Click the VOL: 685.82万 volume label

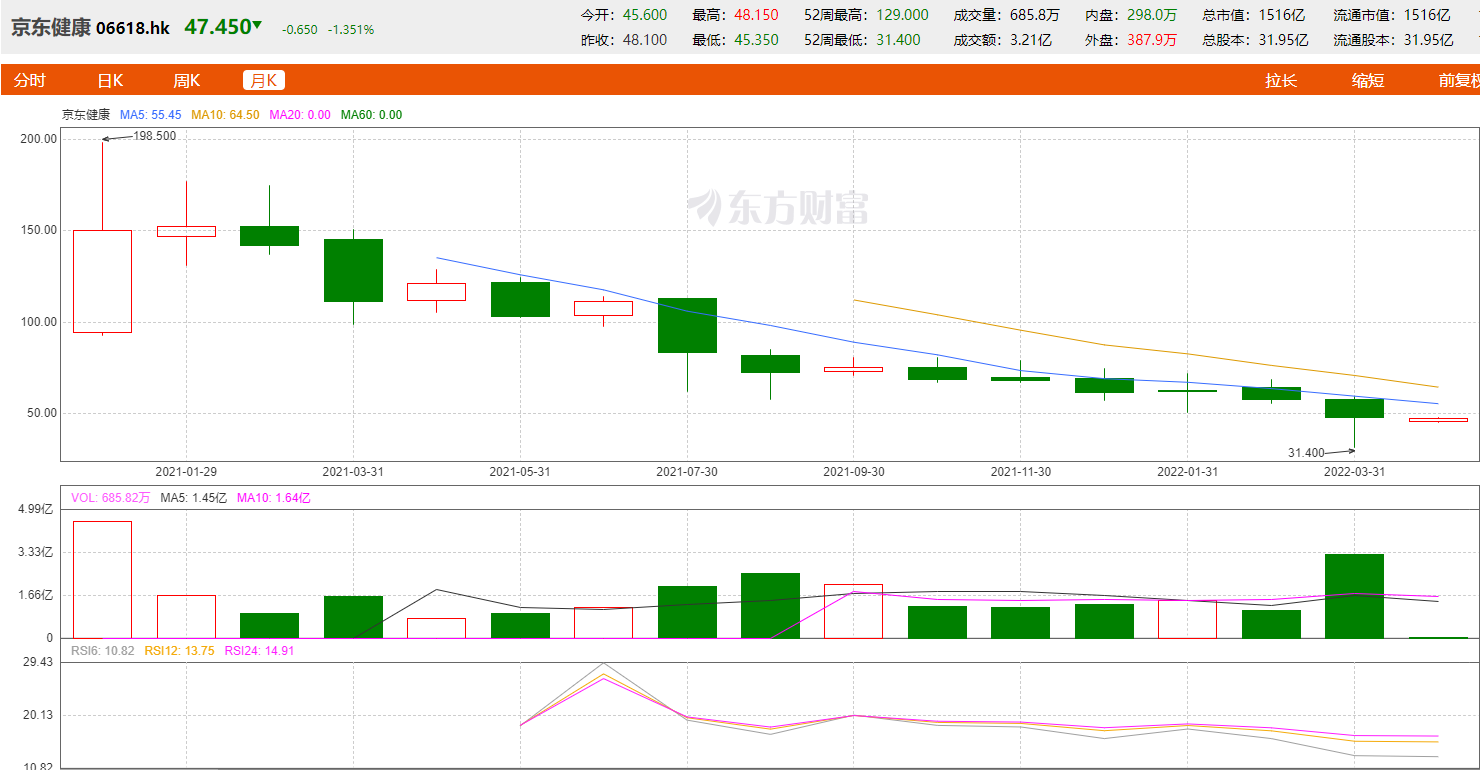[110, 497]
